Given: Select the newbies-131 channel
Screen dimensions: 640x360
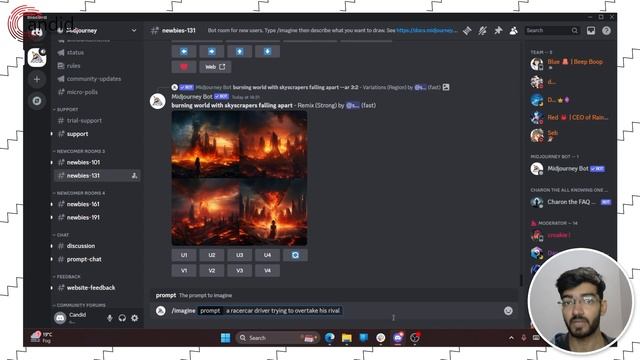Looking at the screenshot, I should tap(97, 176).
